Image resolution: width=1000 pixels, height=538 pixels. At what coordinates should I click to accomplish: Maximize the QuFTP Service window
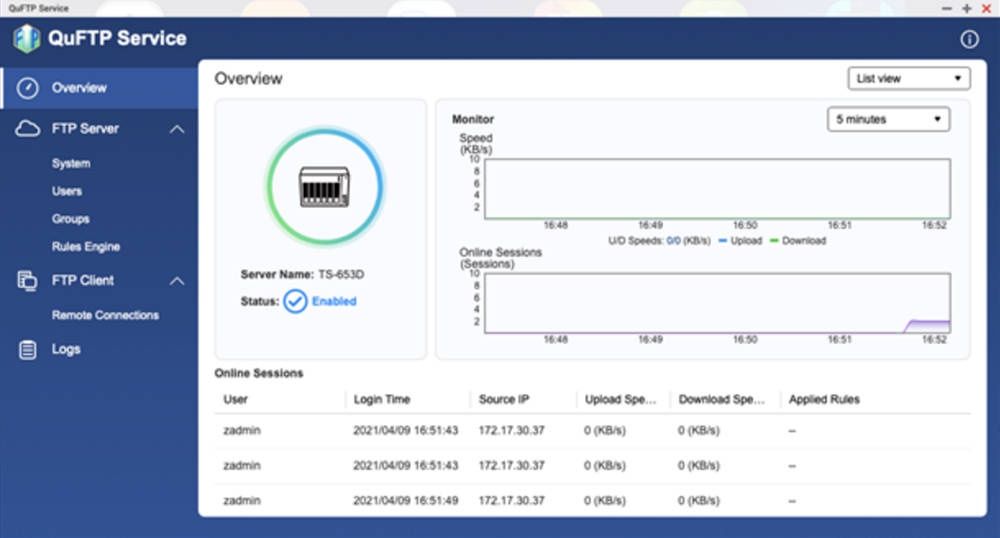967,8
